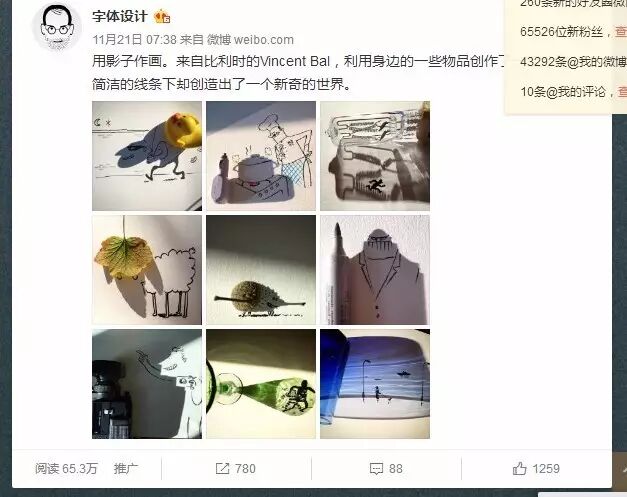This screenshot has width=627, height=497.
Task: Open the 字体设计 username link
Action: 120,17
